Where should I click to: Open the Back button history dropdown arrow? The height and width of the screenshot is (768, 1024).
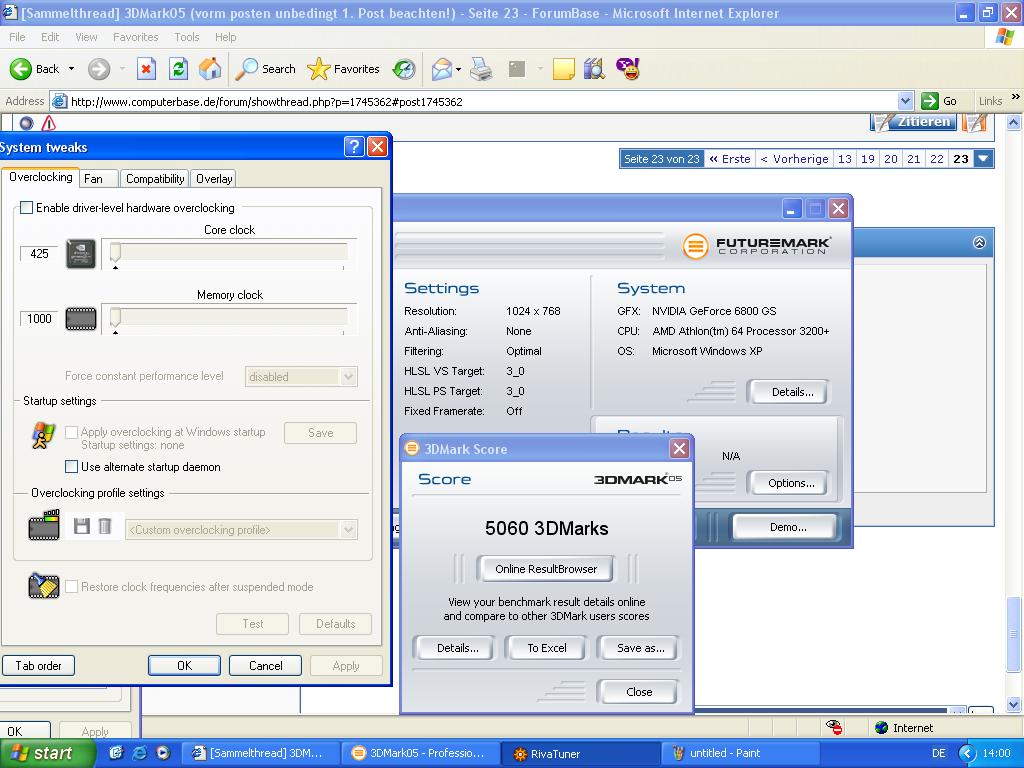click(x=71, y=69)
